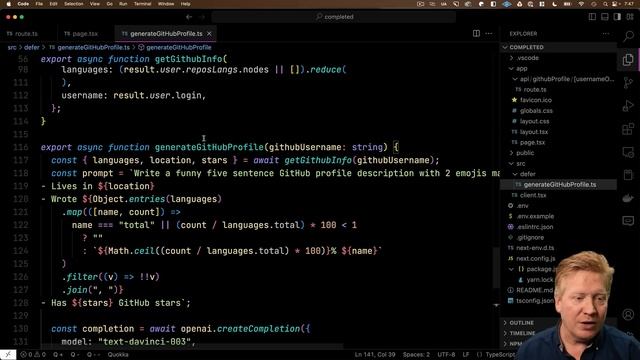
Task: Collapse the api/githubProfile folder
Action: [559, 79]
